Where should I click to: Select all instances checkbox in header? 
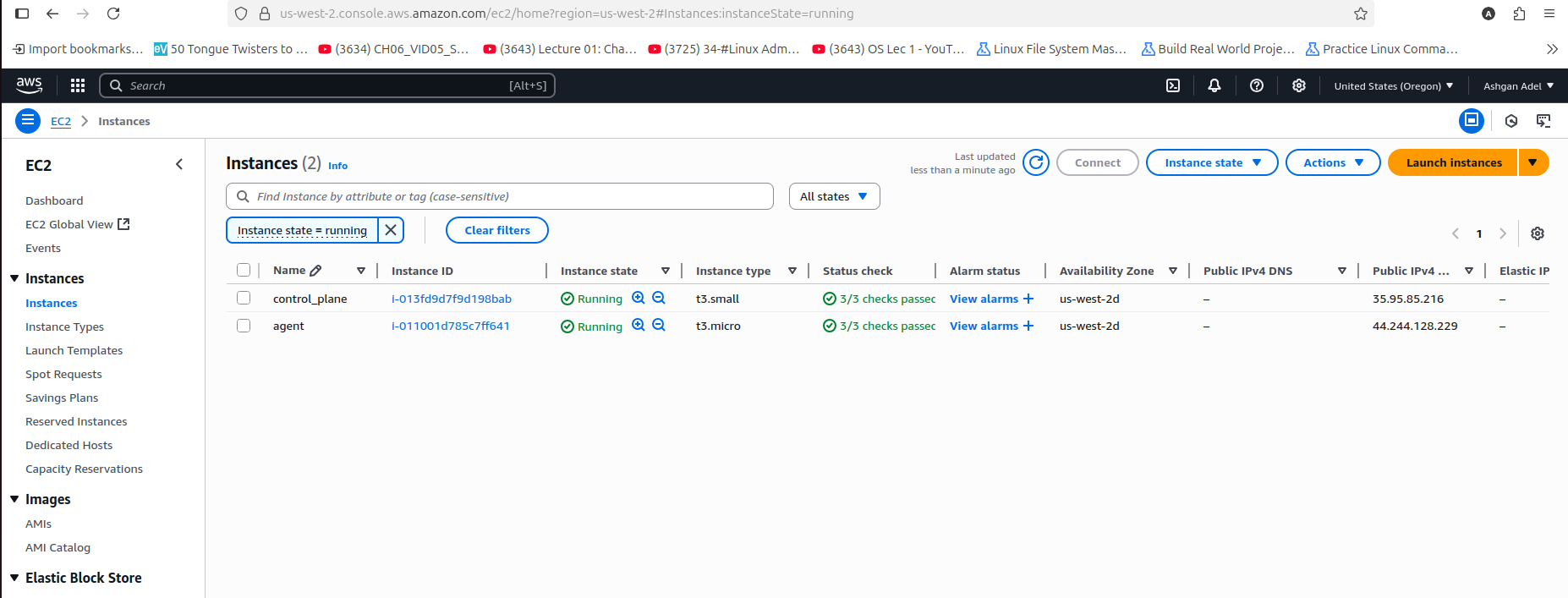click(244, 270)
